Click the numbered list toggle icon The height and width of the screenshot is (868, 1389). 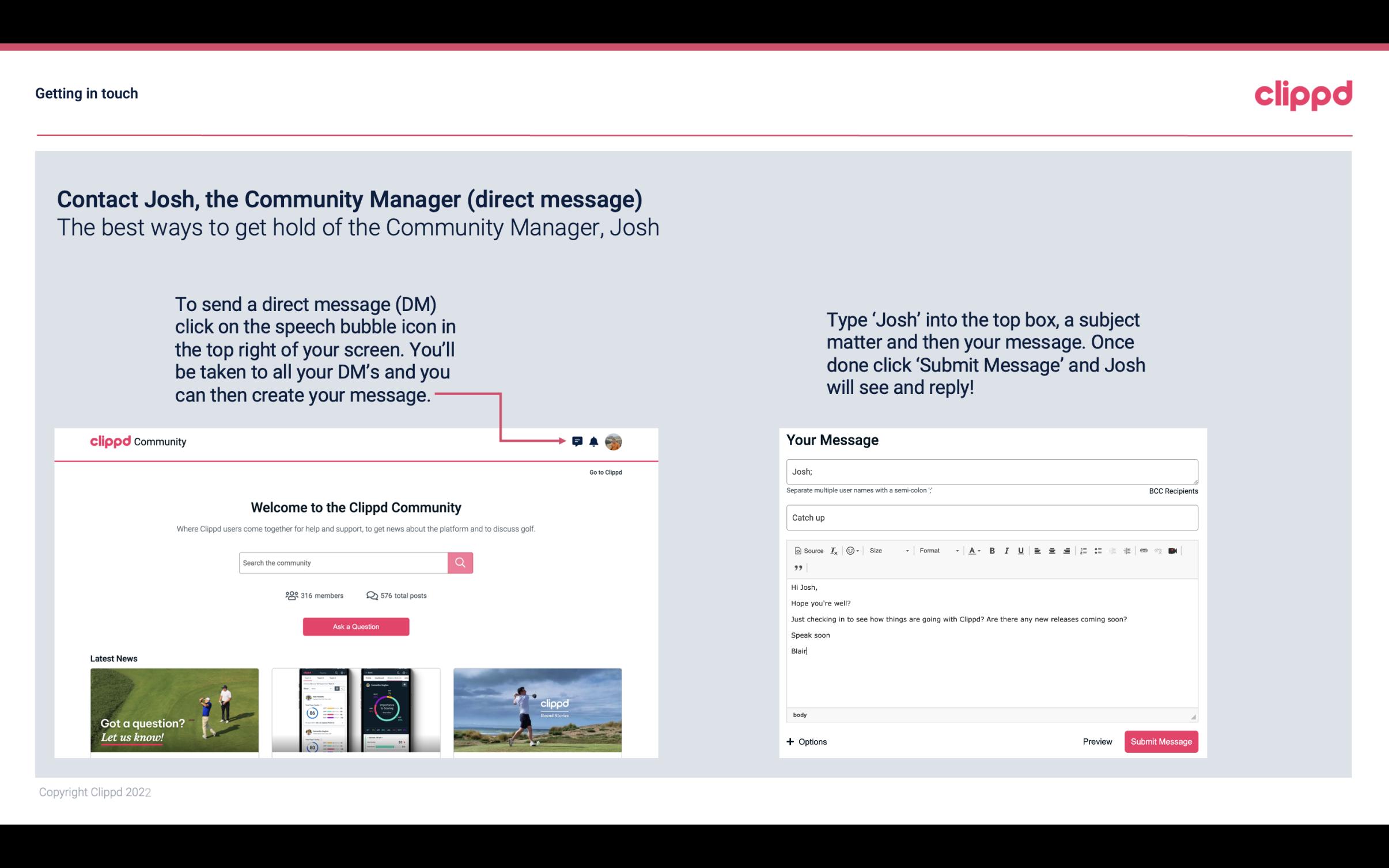[x=1084, y=551]
